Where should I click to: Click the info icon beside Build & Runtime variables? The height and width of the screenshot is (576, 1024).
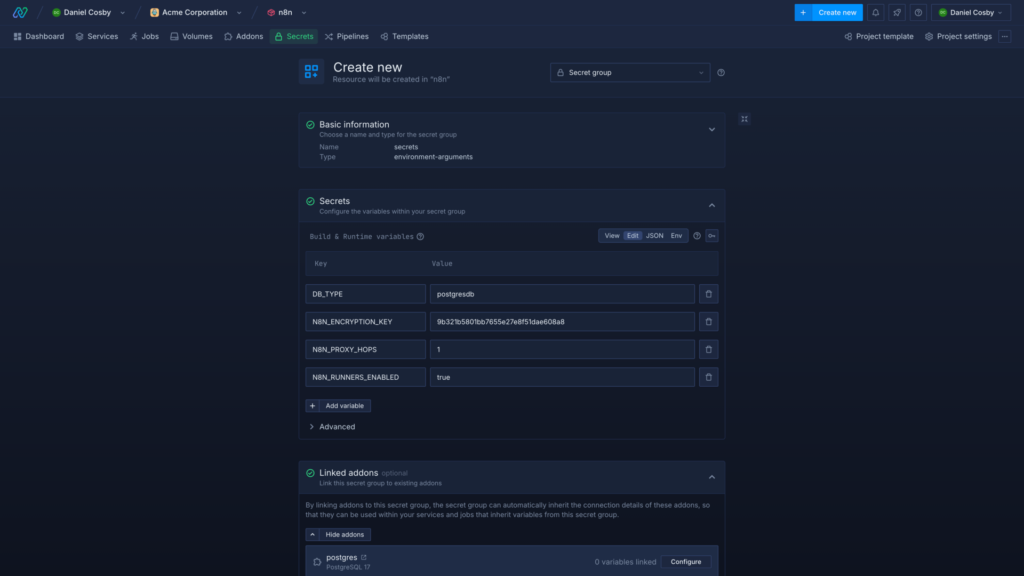pos(420,237)
